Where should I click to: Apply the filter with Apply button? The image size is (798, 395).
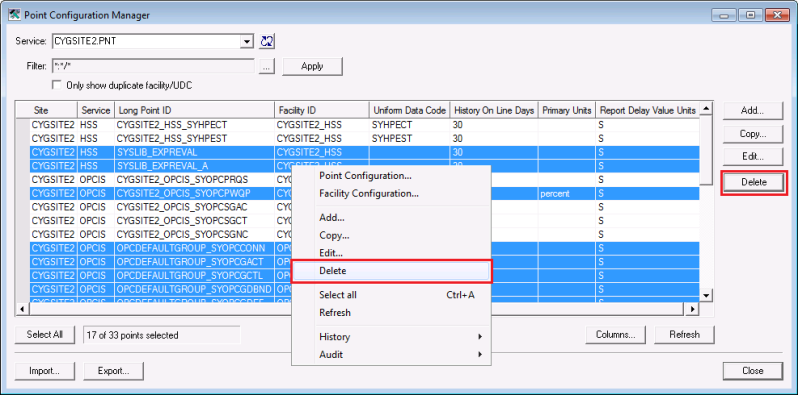(x=312, y=66)
